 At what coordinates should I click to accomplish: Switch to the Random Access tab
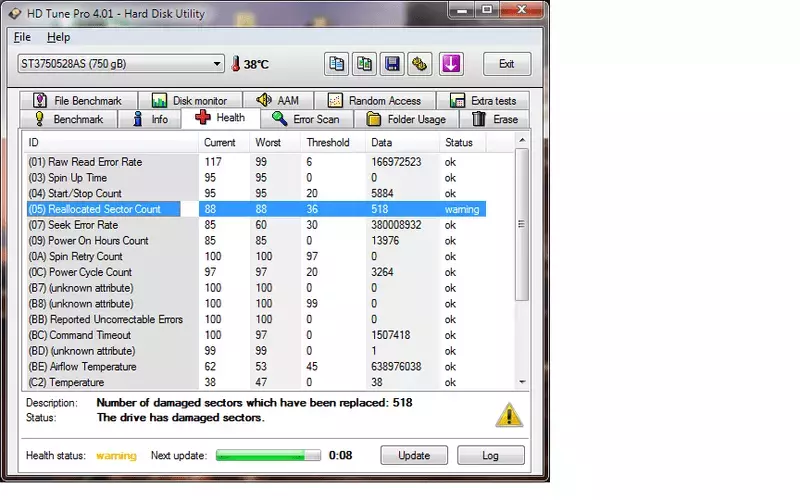tap(375, 101)
